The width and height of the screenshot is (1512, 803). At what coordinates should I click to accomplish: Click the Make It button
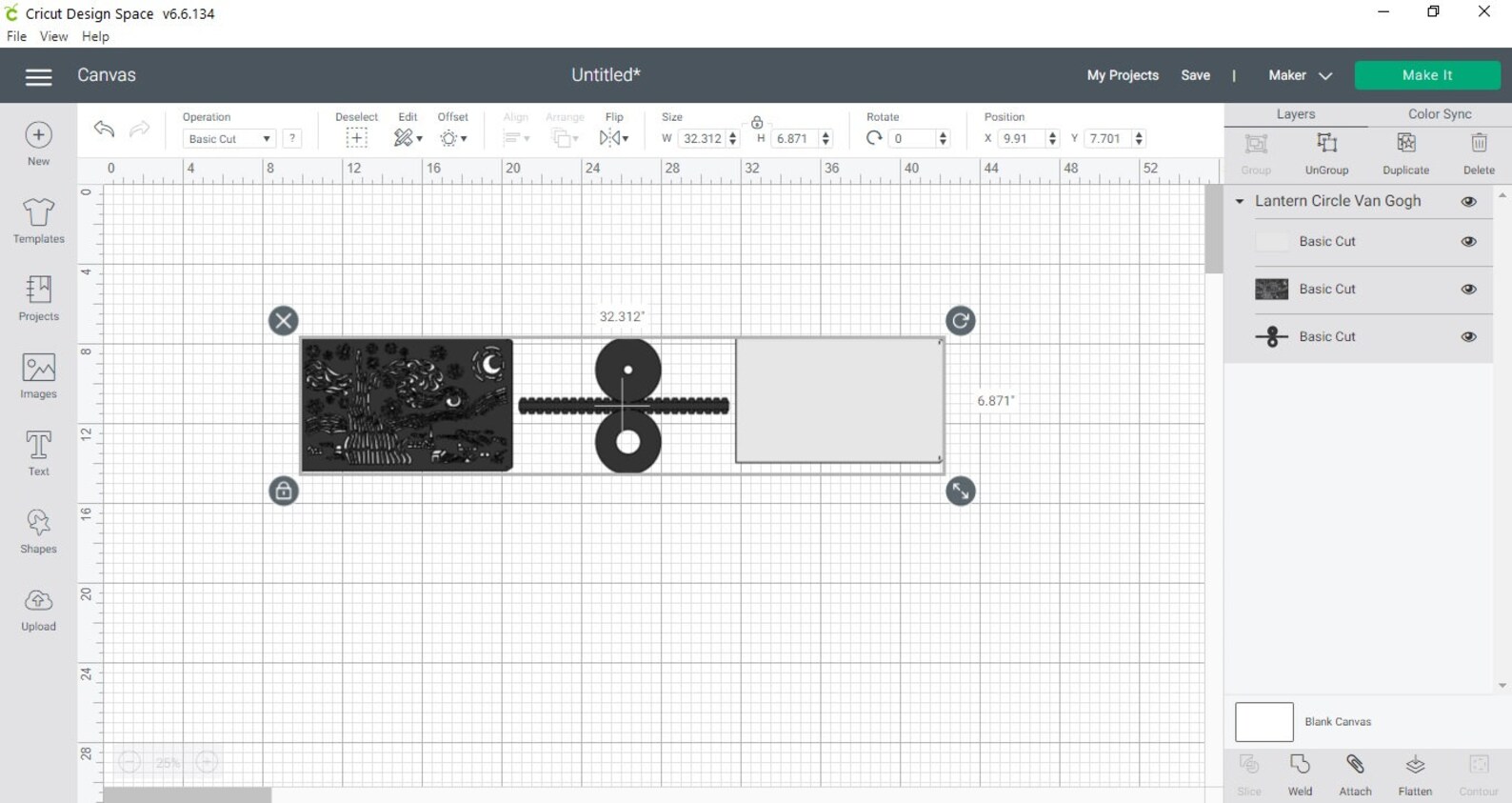(1427, 75)
